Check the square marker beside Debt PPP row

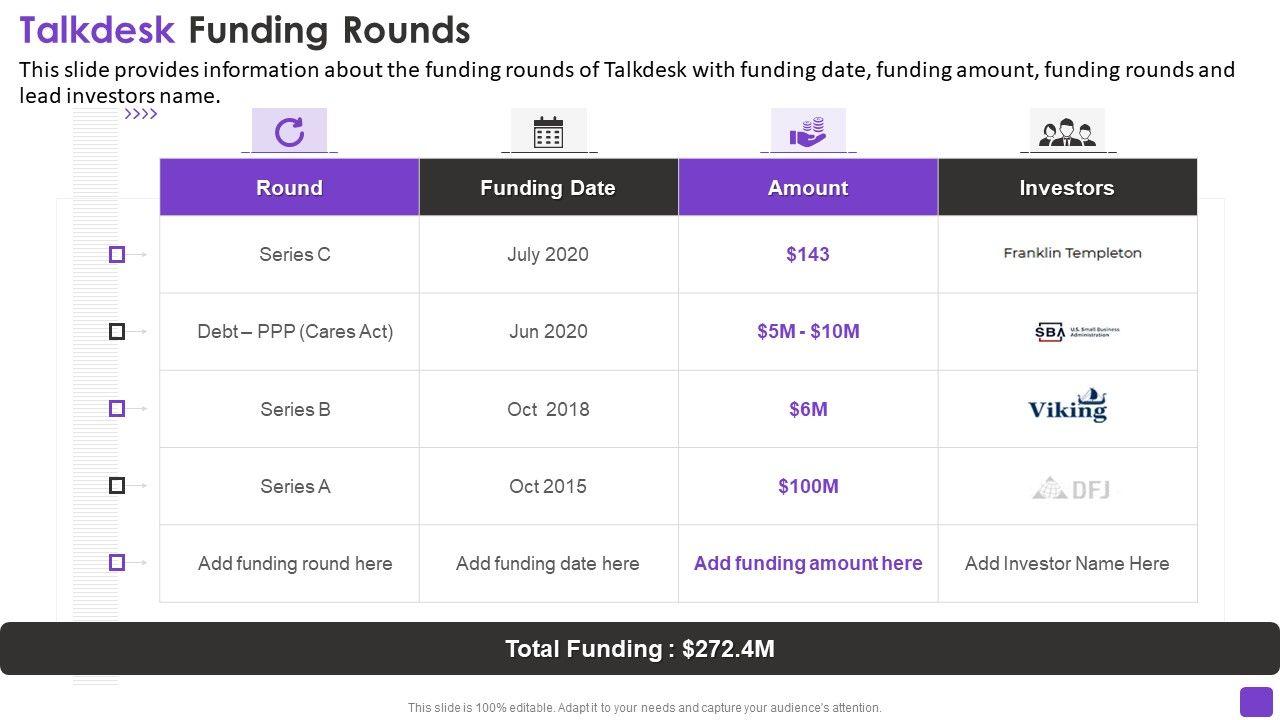point(117,331)
